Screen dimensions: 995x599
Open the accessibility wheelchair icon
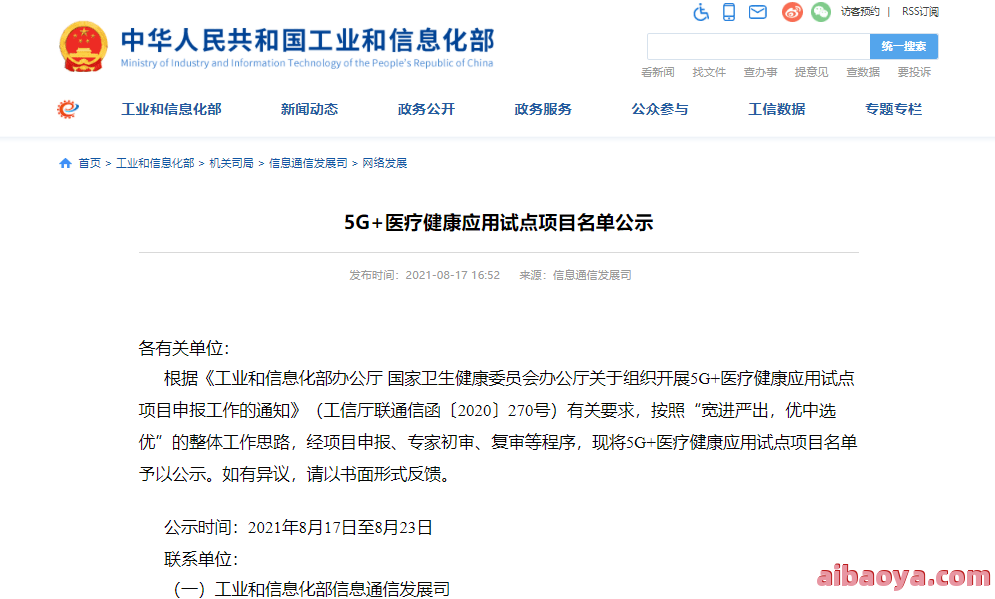pos(701,12)
